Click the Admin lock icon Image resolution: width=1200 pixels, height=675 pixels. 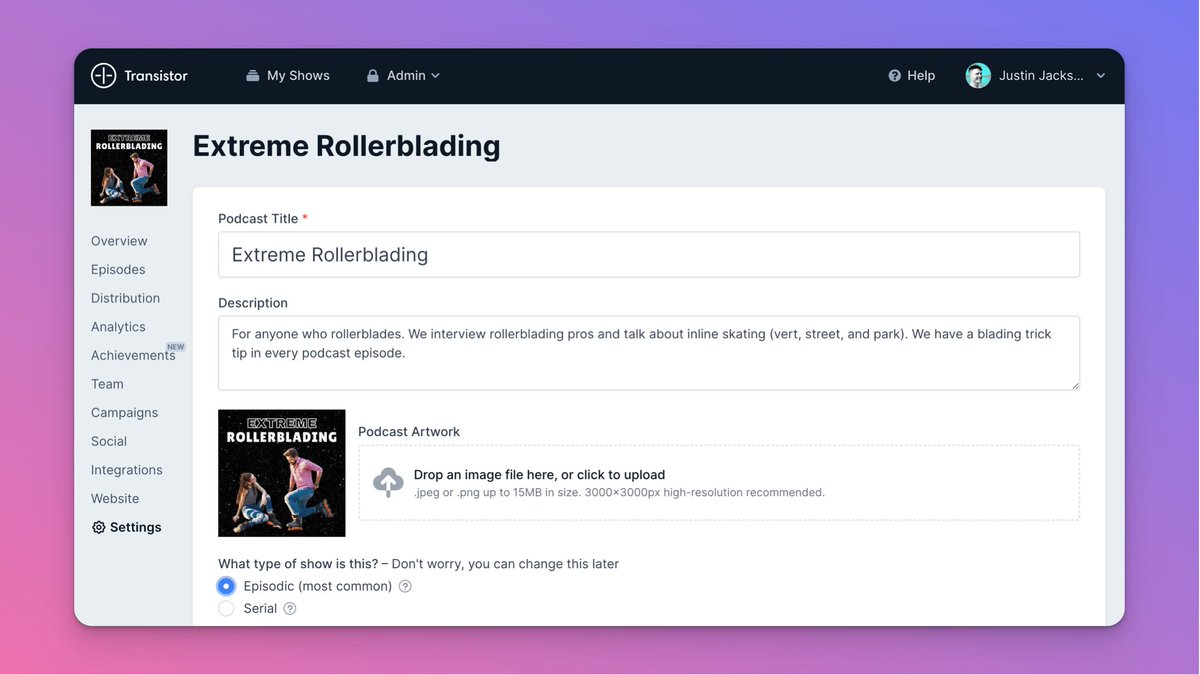(x=373, y=76)
